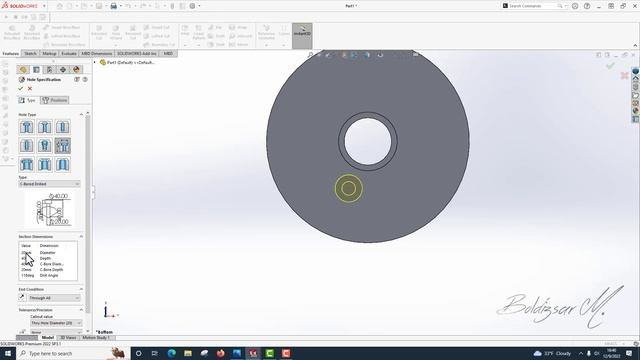Image resolution: width=640 pixels, height=360 pixels.
Task: Click the Home icon in top toolbar
Action: pos(60,6)
